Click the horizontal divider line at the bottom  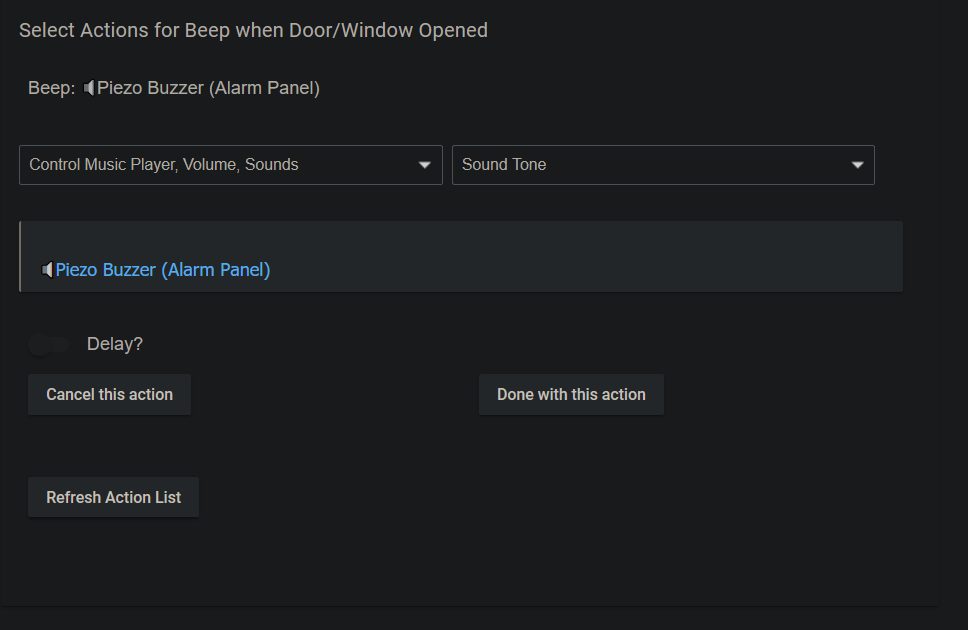click(x=468, y=606)
